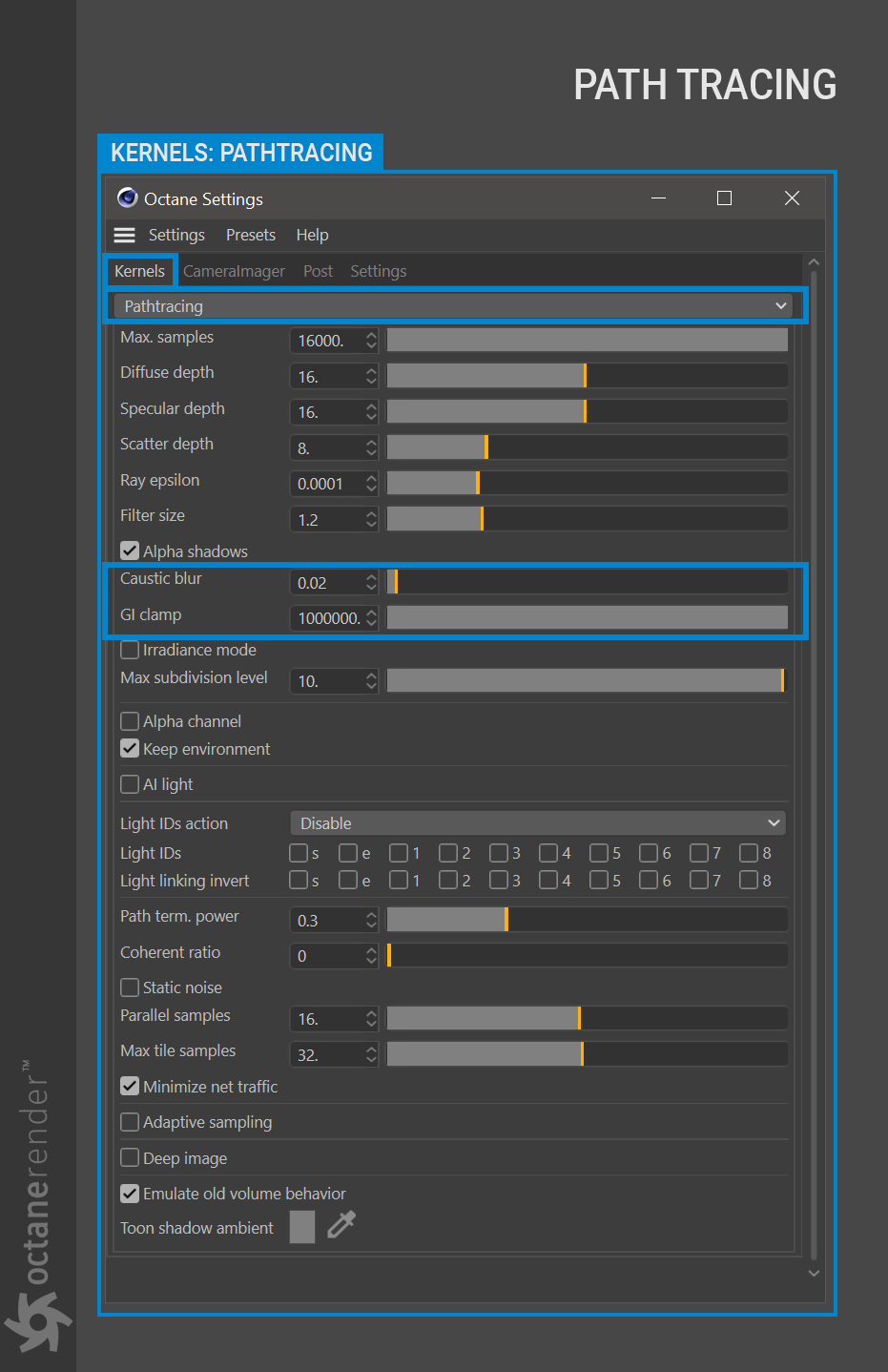Image resolution: width=888 pixels, height=1372 pixels.
Task: Open the hamburger menu icon
Action: [x=124, y=235]
